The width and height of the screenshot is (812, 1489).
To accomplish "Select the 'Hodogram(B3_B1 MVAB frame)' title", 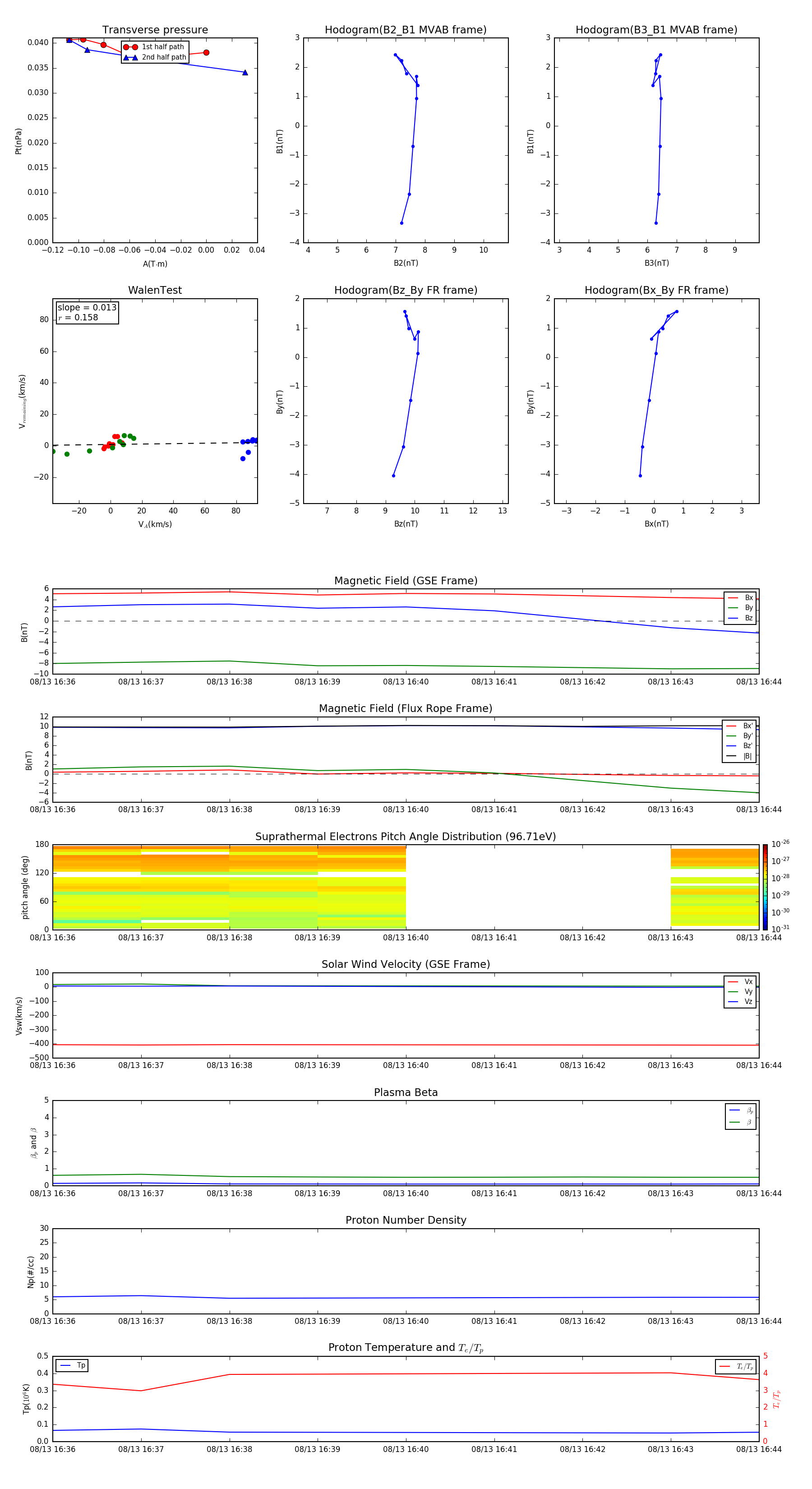I will (656, 30).
